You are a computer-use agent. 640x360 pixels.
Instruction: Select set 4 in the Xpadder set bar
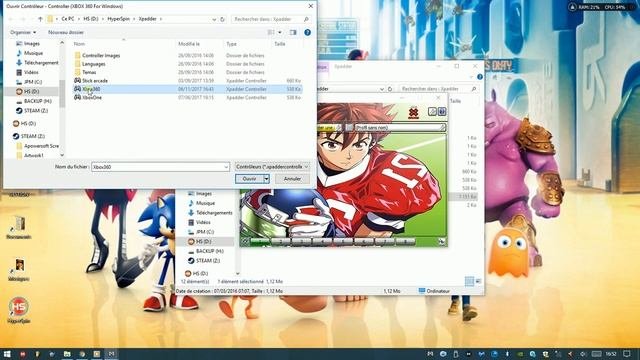(x=322, y=242)
